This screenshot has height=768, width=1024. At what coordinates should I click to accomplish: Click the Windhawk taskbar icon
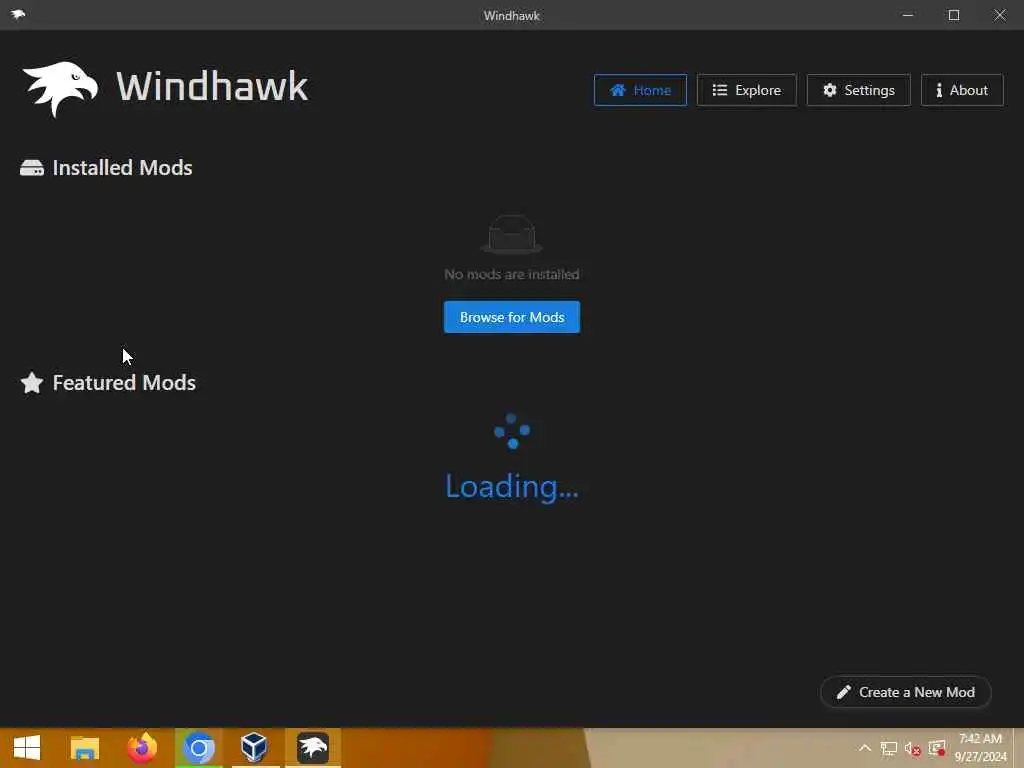(x=313, y=748)
